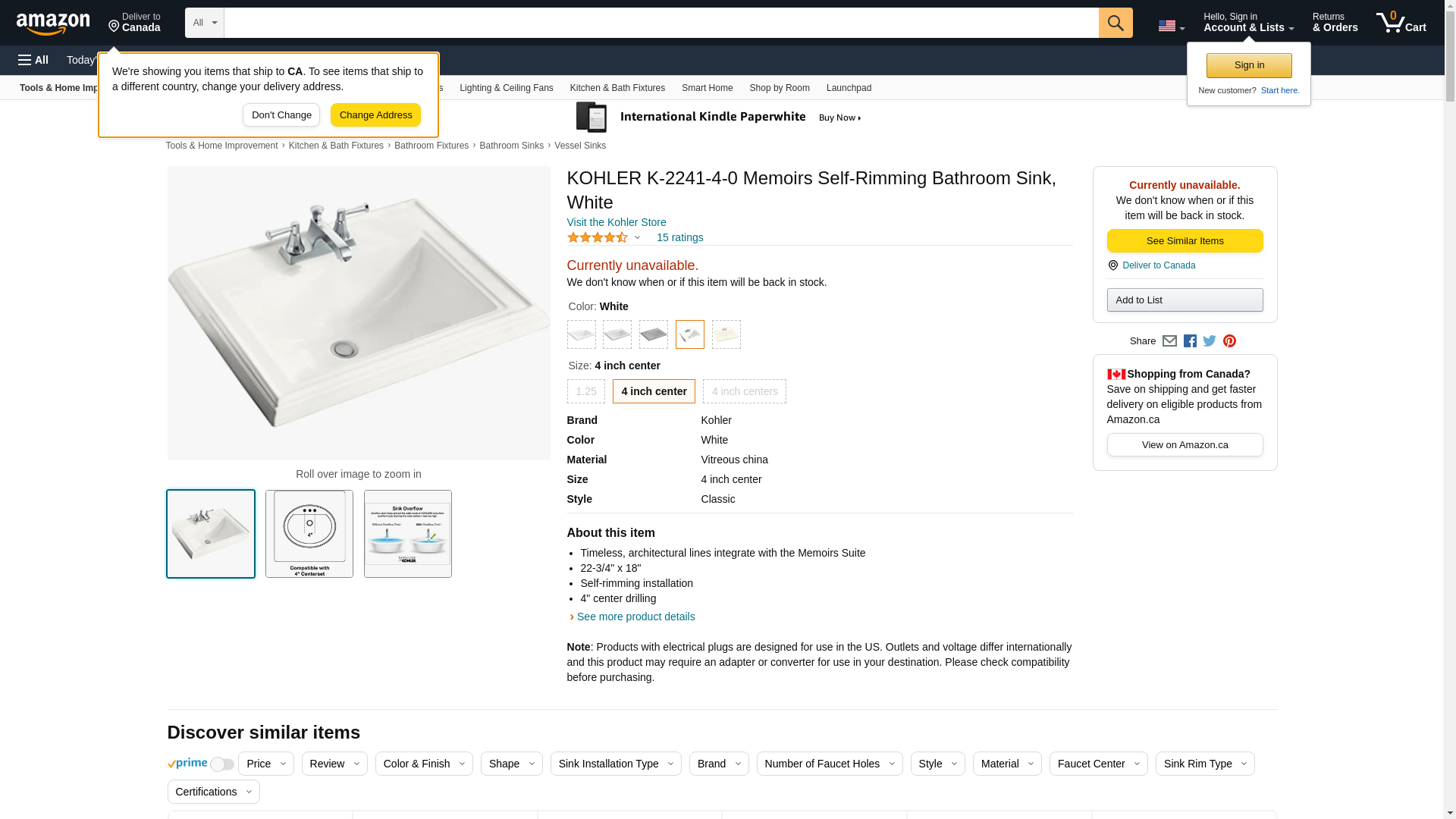This screenshot has height=819, width=1456.
Task: Click the search magnifier button
Action: pos(1116,23)
